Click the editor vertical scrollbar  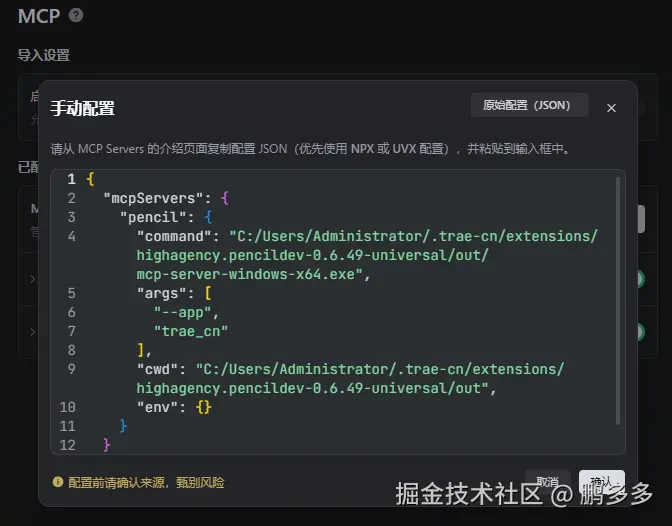(618, 301)
